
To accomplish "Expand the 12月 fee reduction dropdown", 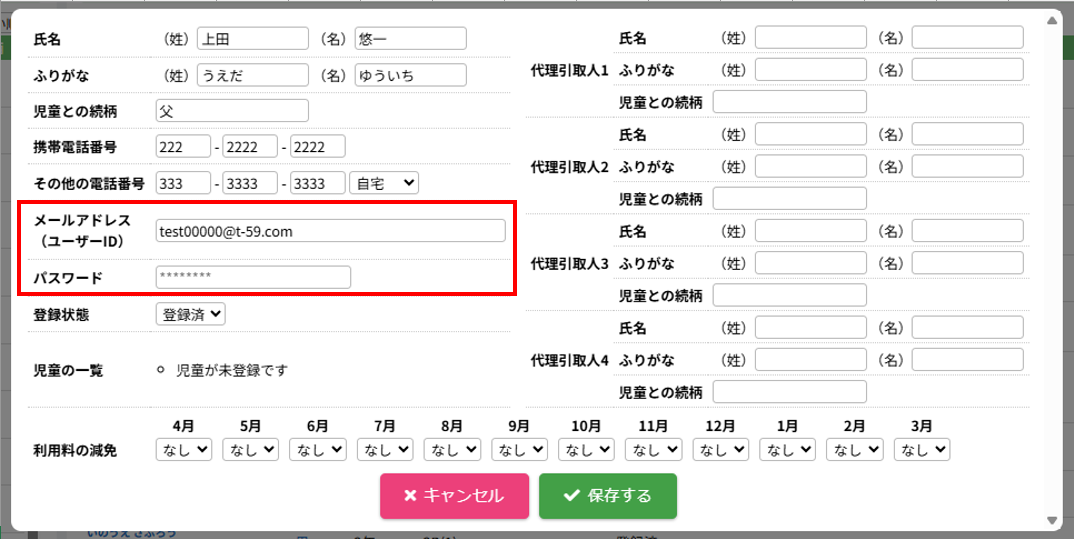I will 720,450.
